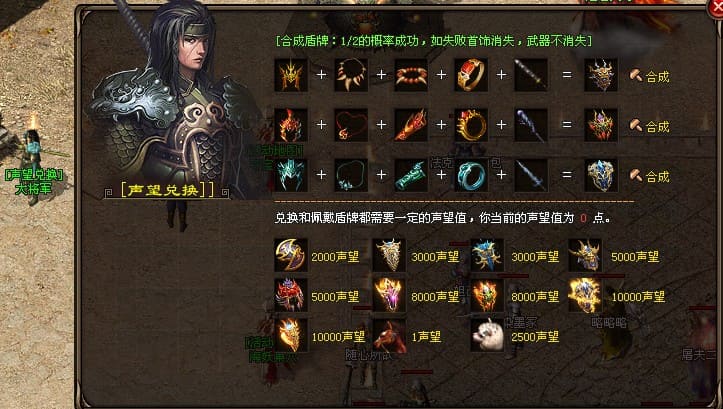Select the 2000声望 golden shield icon

290,255
